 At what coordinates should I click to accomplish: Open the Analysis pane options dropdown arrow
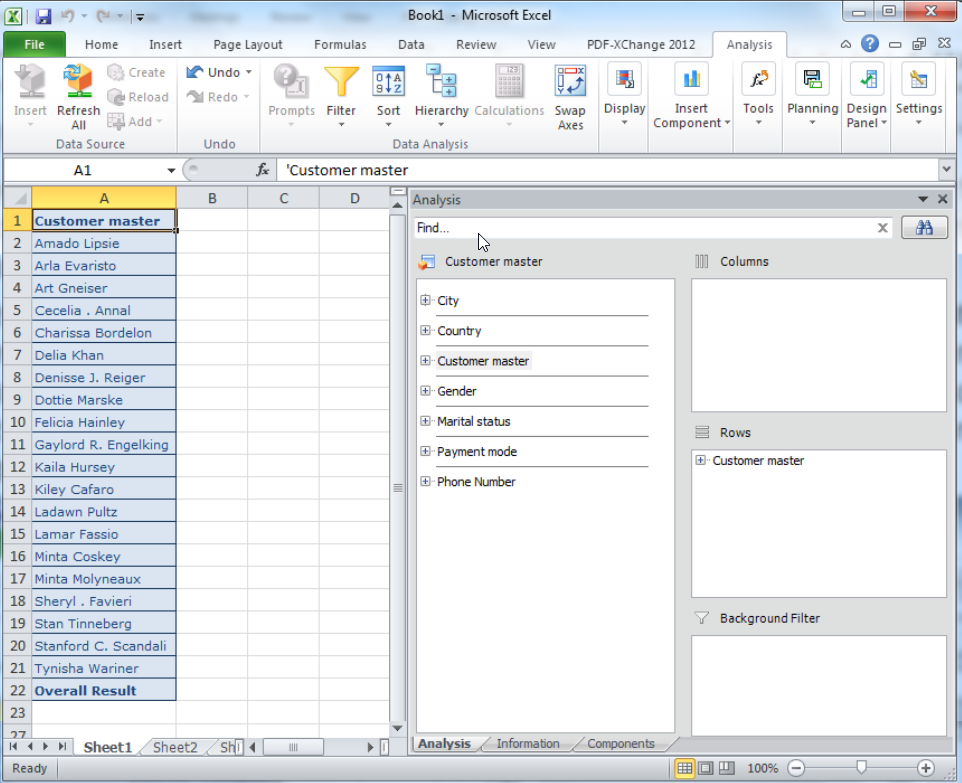(923, 199)
